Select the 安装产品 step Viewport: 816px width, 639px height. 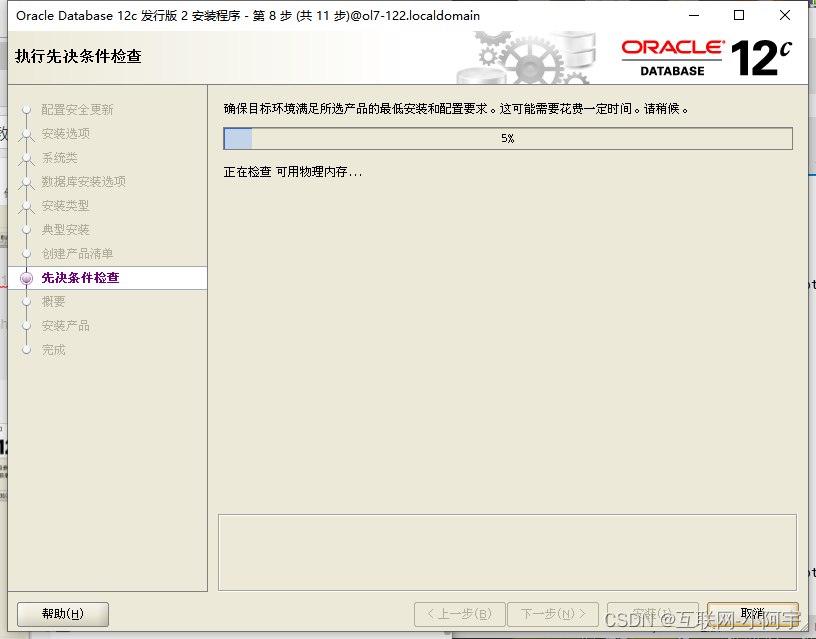point(66,326)
